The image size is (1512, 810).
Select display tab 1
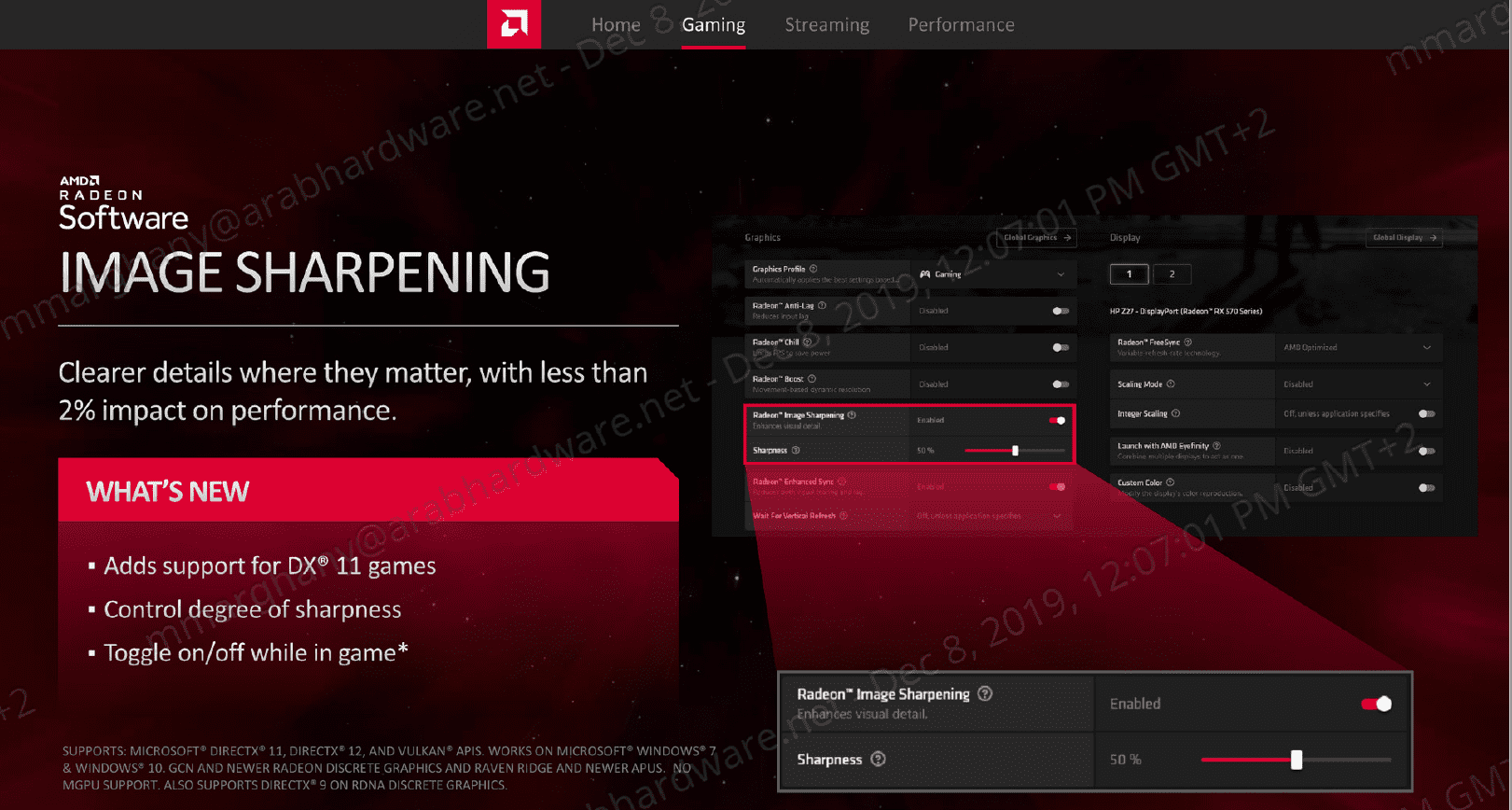[1129, 274]
